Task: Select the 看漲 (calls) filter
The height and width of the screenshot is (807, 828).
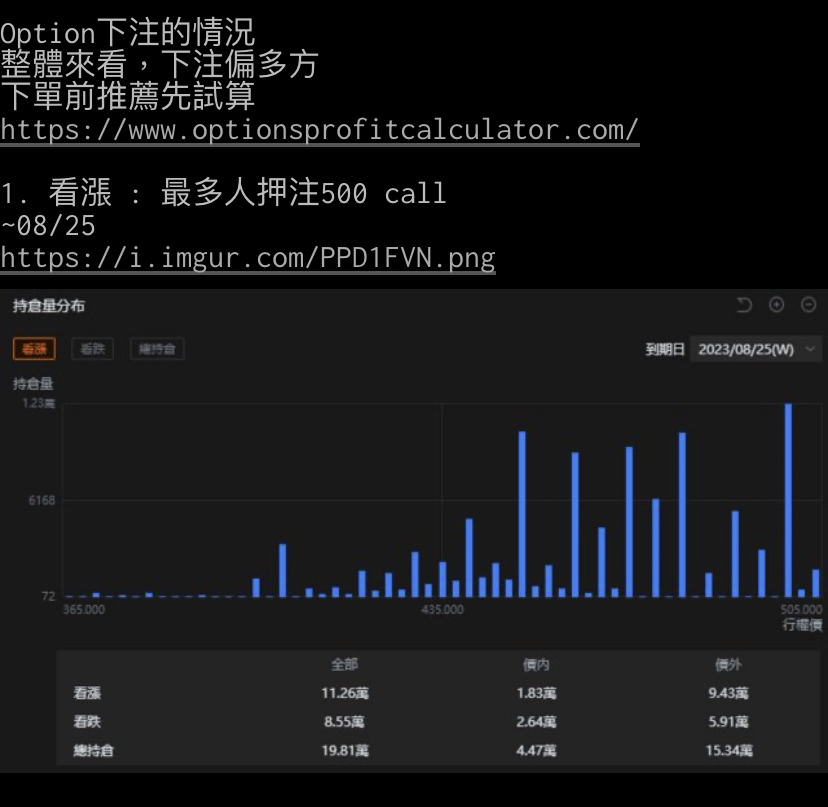Action: [x=34, y=349]
